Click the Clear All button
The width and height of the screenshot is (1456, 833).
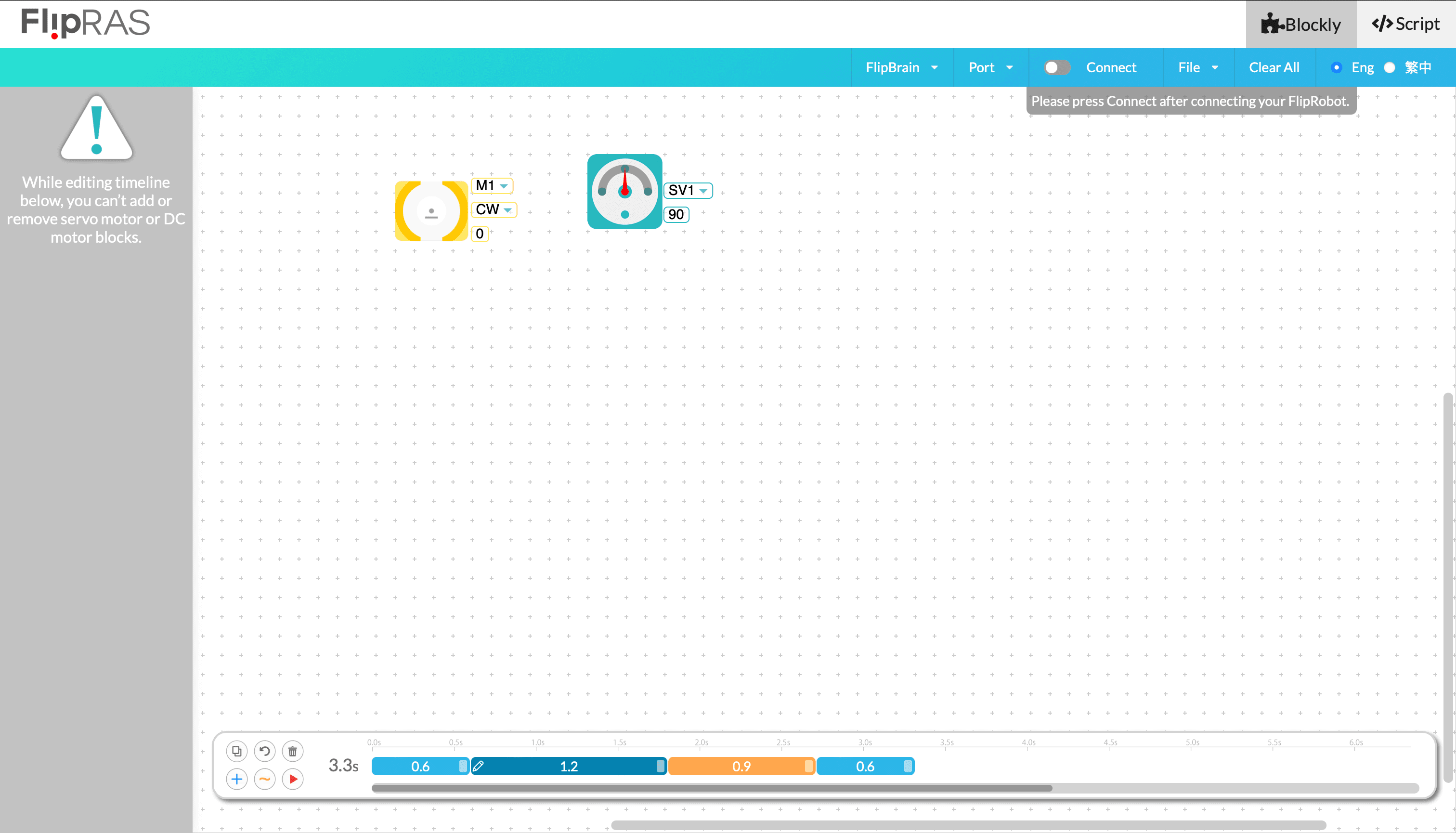[1274, 67]
